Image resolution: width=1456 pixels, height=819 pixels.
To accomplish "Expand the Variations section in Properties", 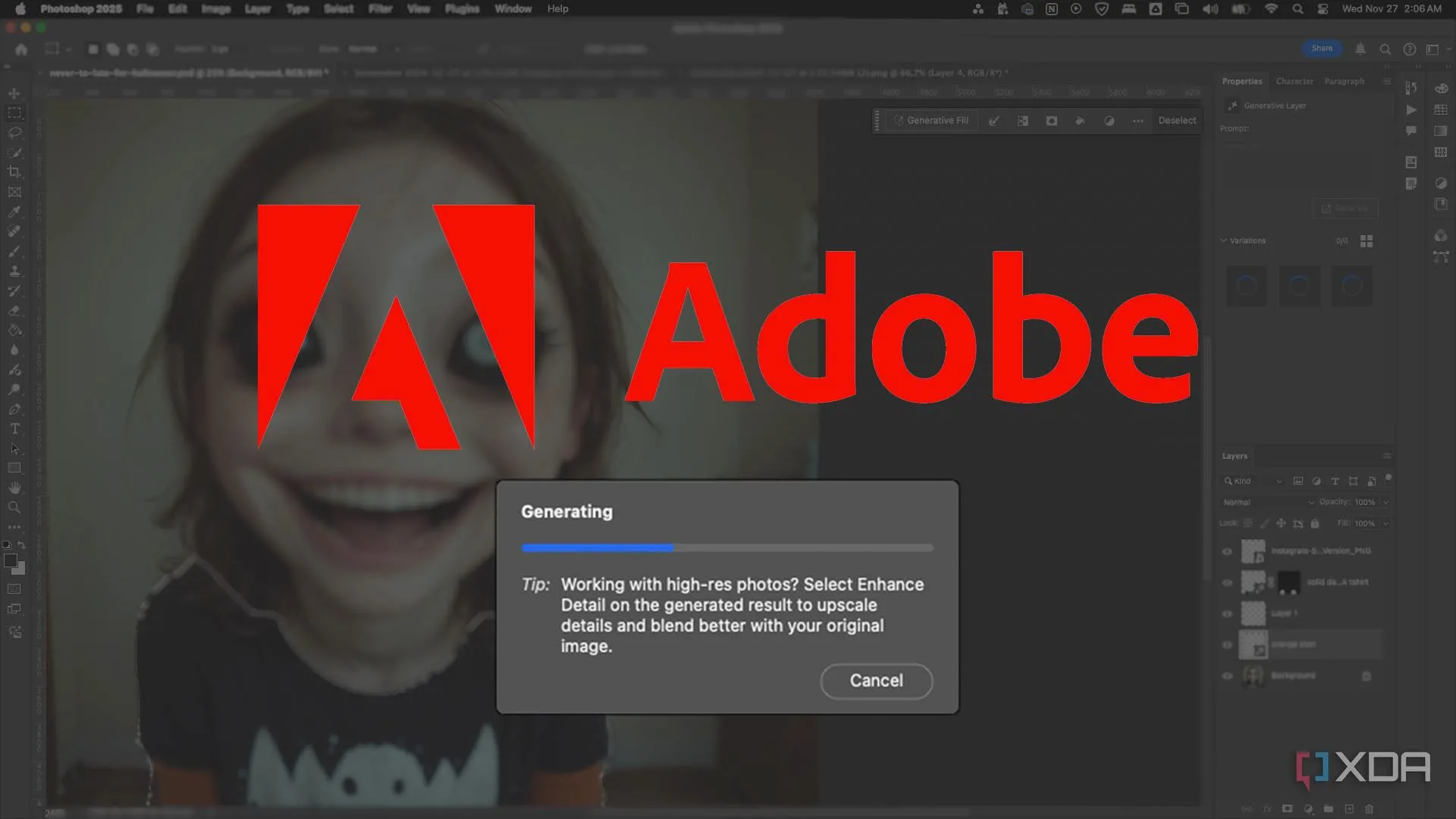I will [1225, 240].
